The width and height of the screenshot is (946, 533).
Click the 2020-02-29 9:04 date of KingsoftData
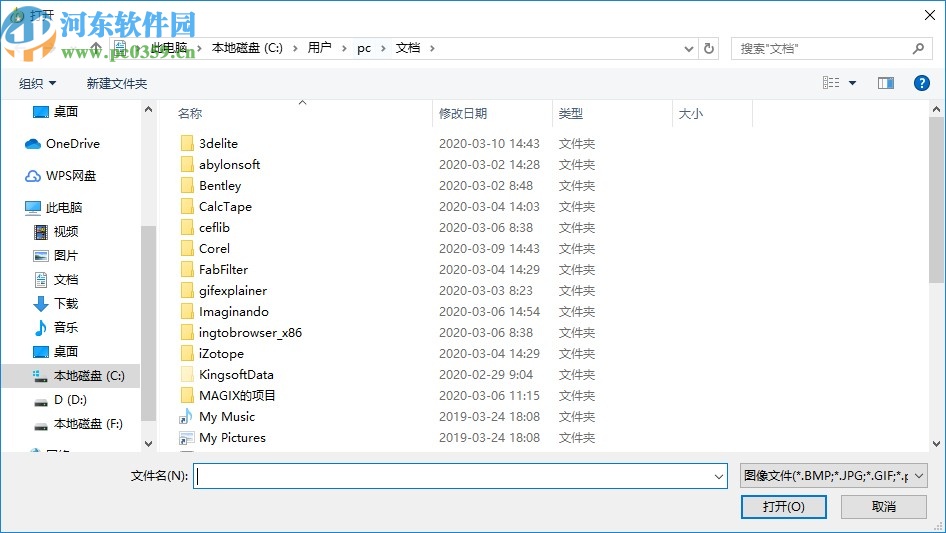486,374
